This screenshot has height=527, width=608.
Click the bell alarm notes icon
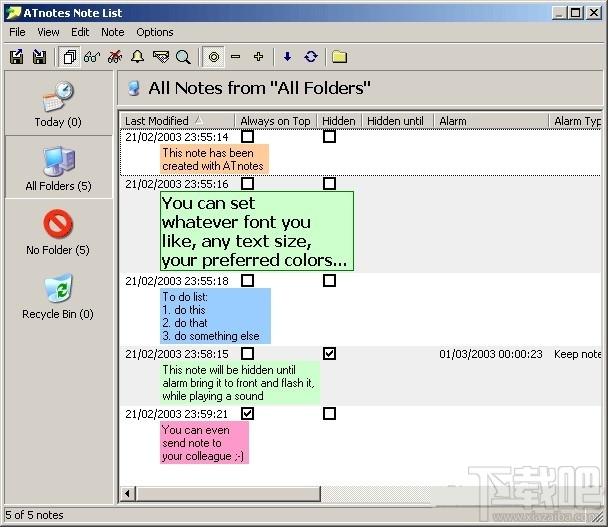(137, 57)
